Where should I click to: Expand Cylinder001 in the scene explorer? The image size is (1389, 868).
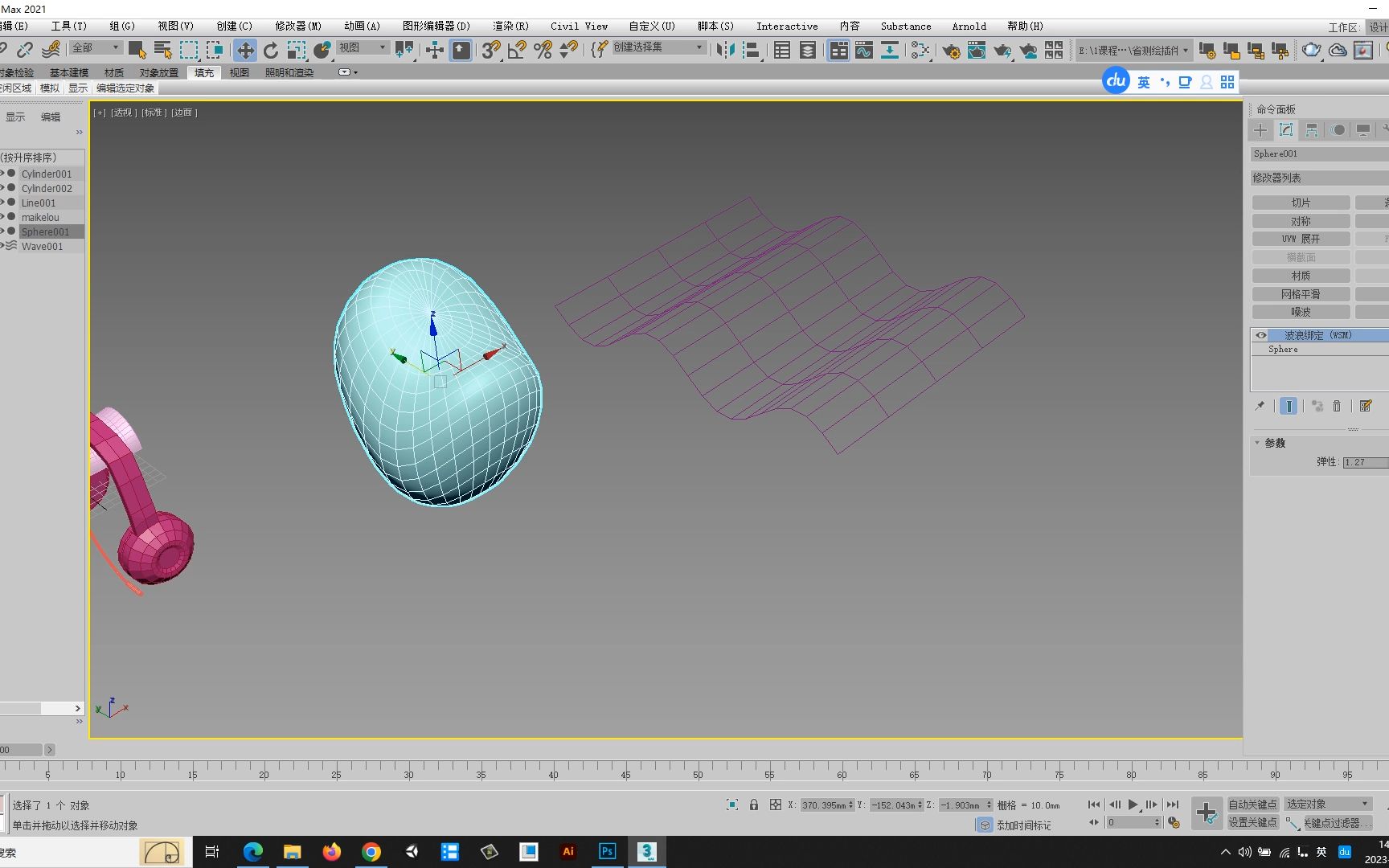[x=4, y=174]
